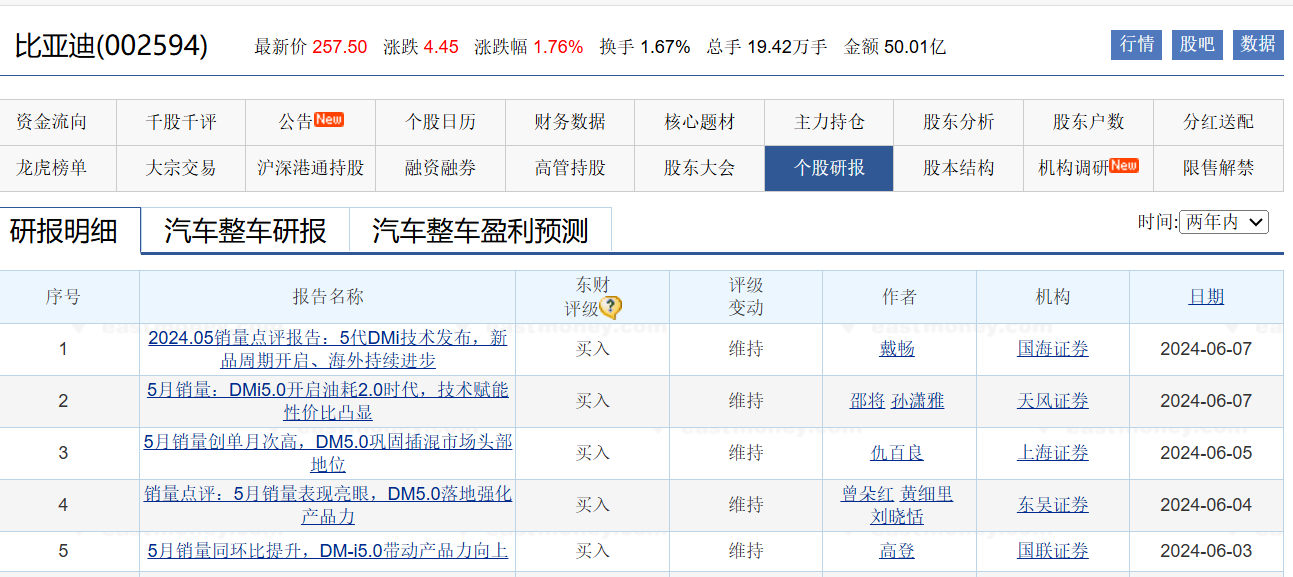The height and width of the screenshot is (577, 1293).
Task: Click the 报告名称 column header
Action: point(328,297)
